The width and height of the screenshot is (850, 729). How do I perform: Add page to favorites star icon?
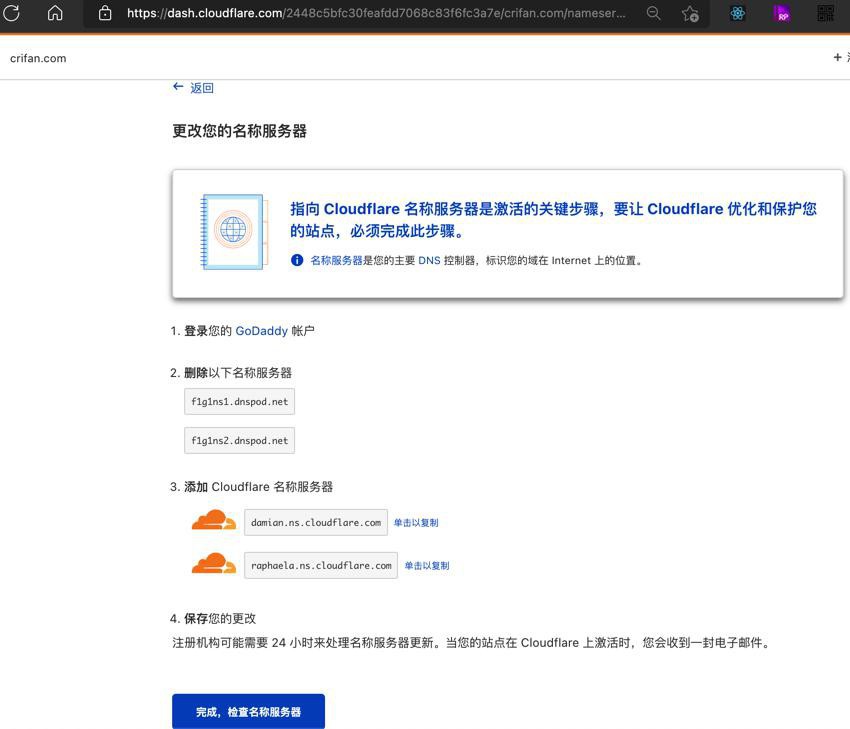pos(690,14)
